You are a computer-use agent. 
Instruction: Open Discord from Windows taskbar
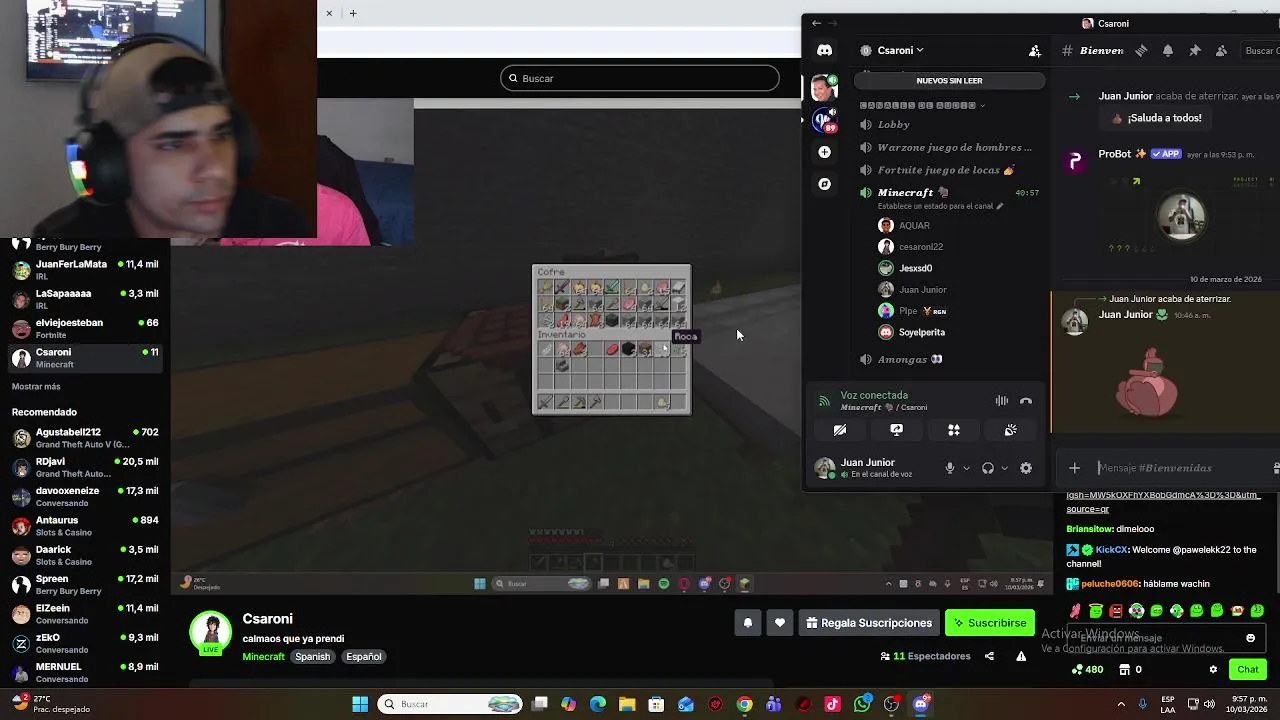(x=921, y=704)
